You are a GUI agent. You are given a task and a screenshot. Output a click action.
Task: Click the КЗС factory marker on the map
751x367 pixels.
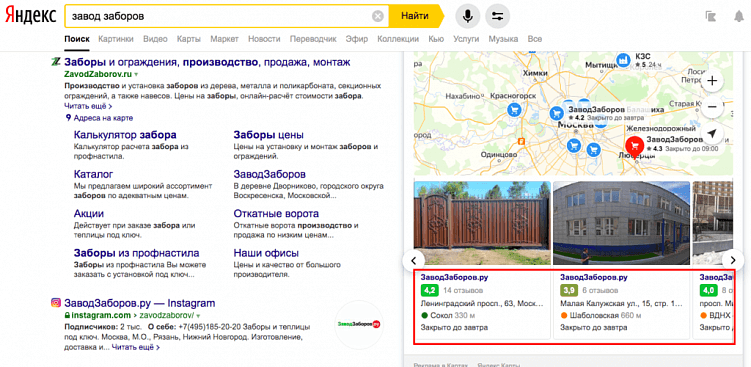(624, 60)
